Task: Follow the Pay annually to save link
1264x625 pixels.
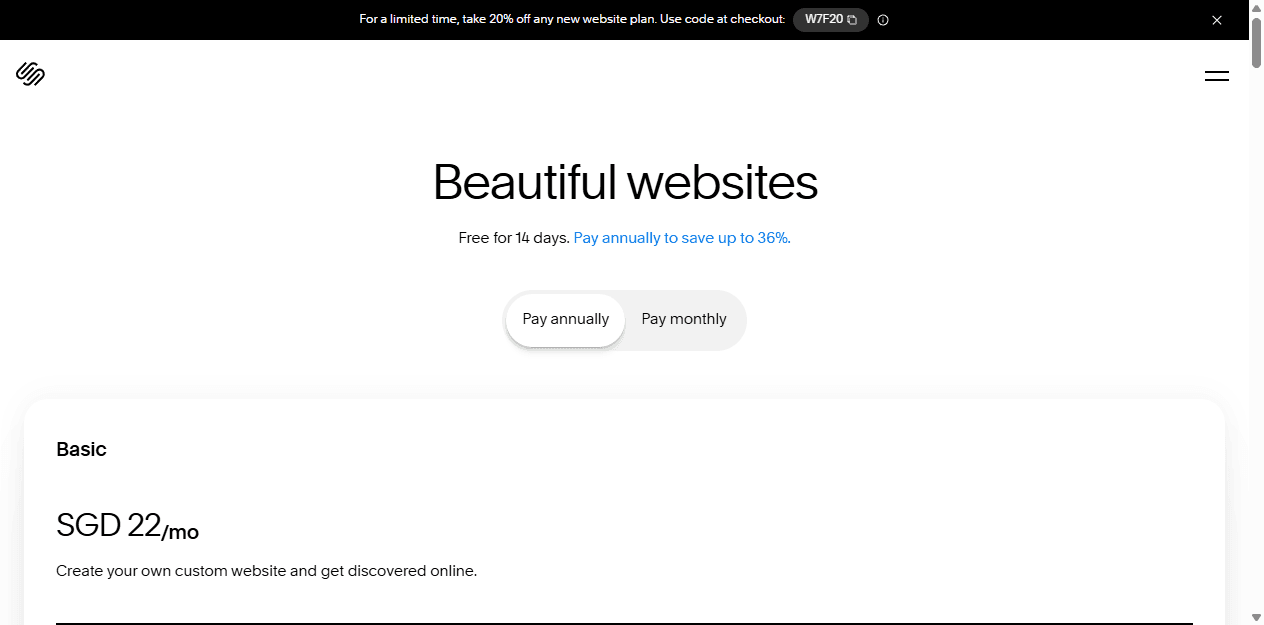Action: tap(682, 238)
